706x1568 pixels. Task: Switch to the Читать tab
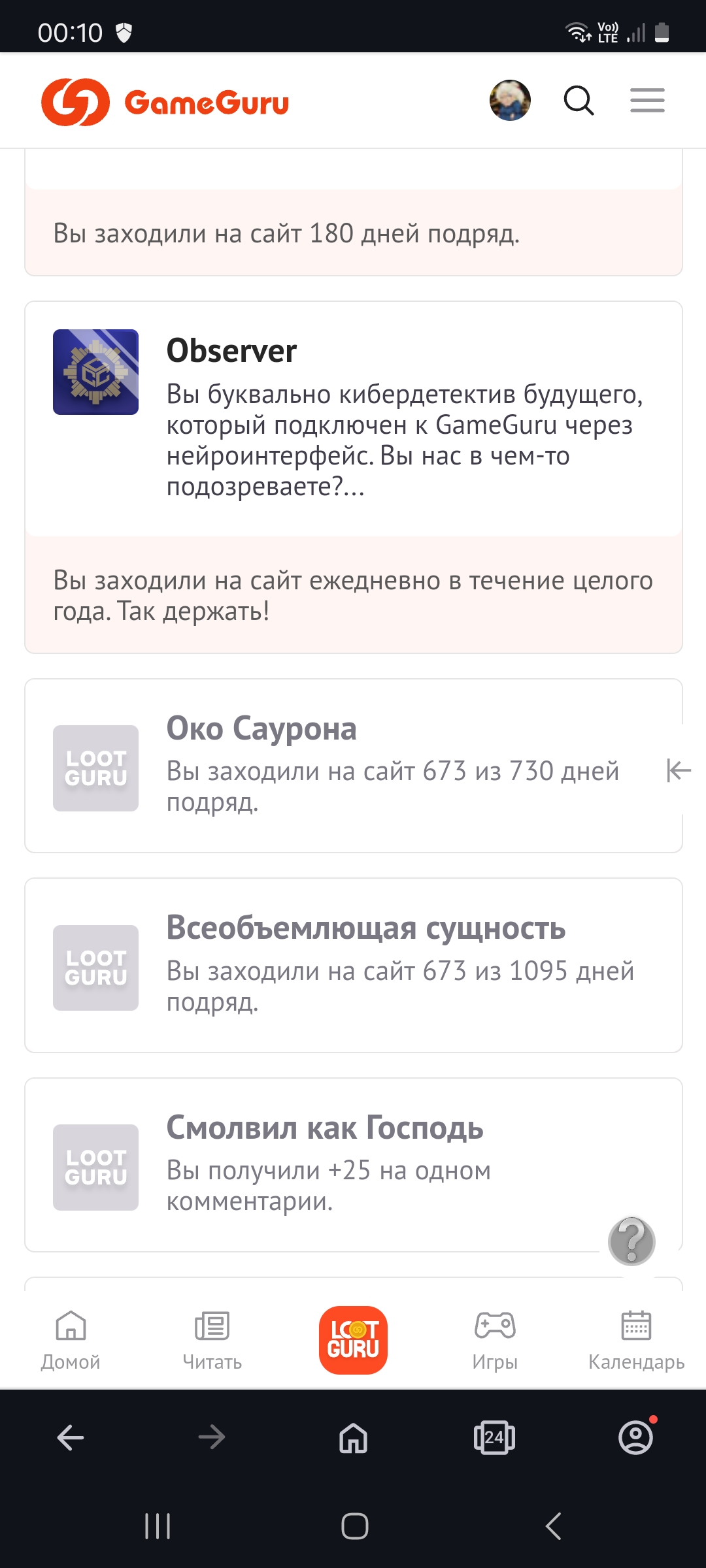point(212,1339)
